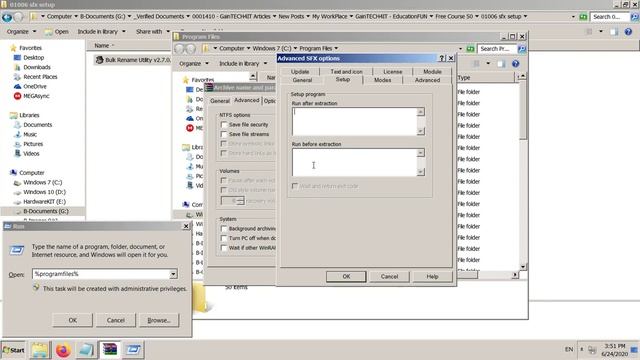Viewport: 640px width, 360px height.
Task: Click help icon in main Explorer window
Action: [628, 31]
